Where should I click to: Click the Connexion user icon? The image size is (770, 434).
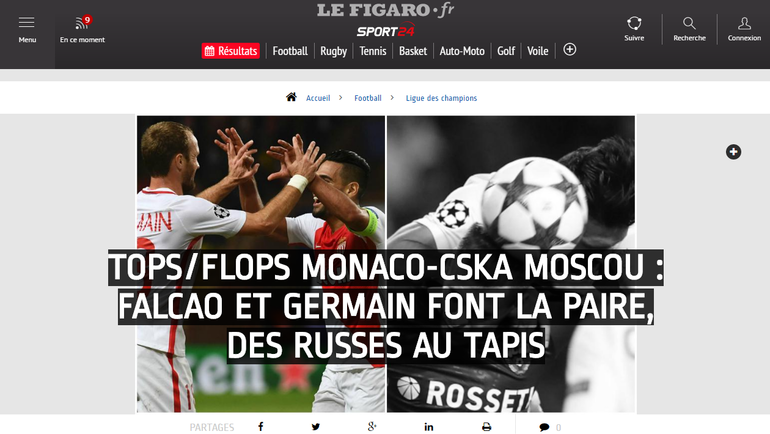pos(744,23)
